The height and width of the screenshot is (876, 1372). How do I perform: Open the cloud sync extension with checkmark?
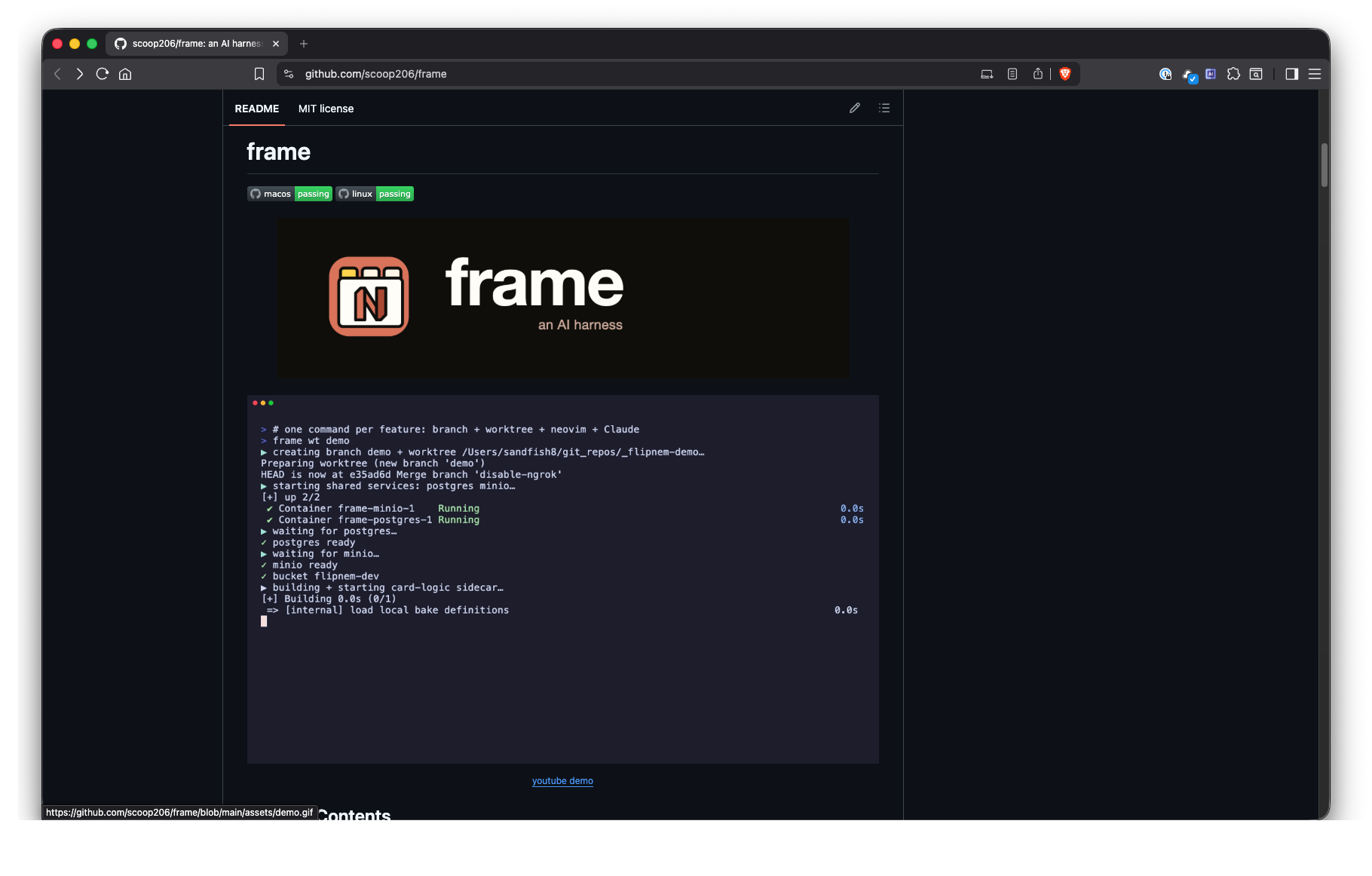(1189, 75)
